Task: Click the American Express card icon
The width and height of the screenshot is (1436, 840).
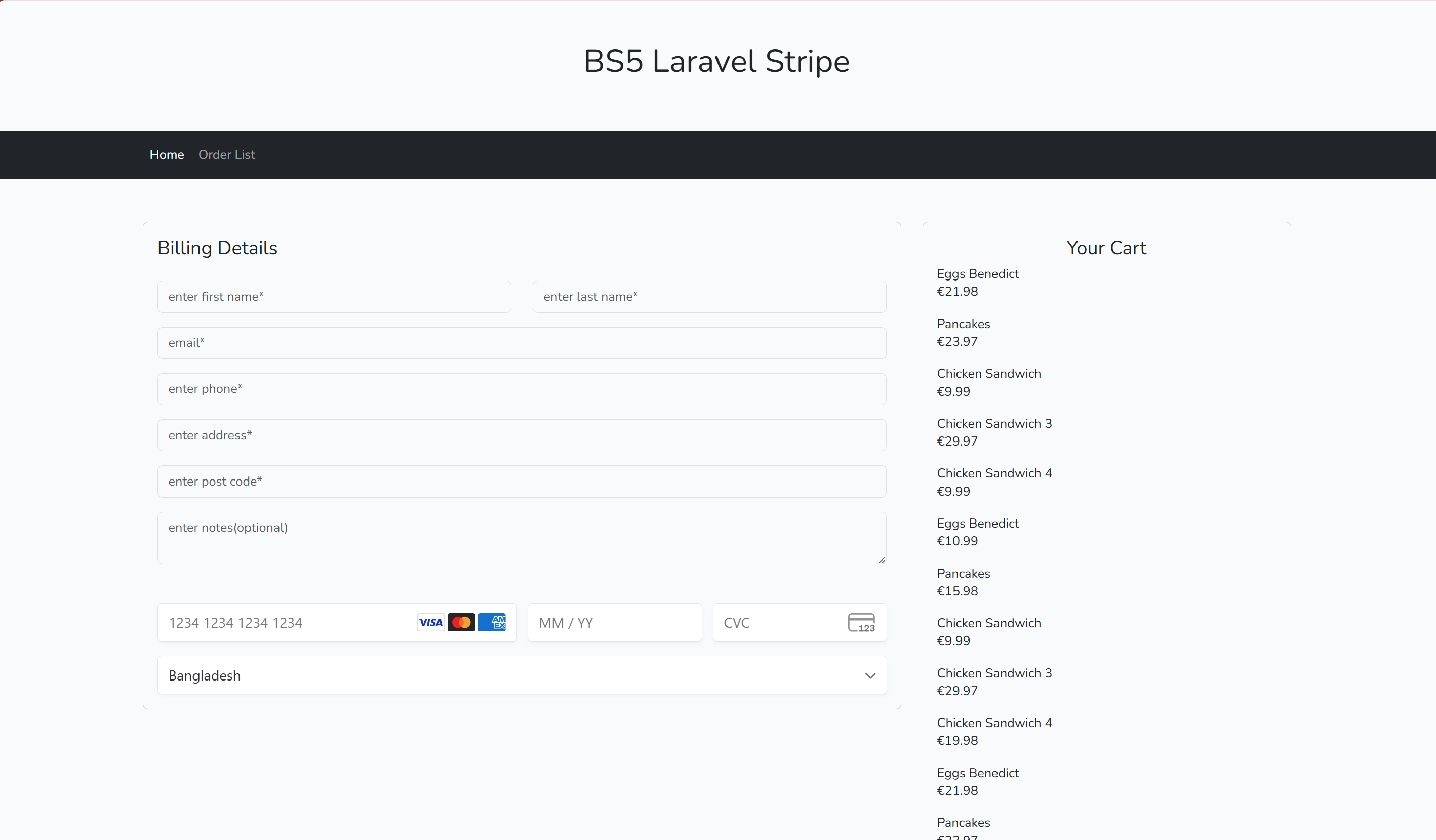Action: [x=492, y=622]
